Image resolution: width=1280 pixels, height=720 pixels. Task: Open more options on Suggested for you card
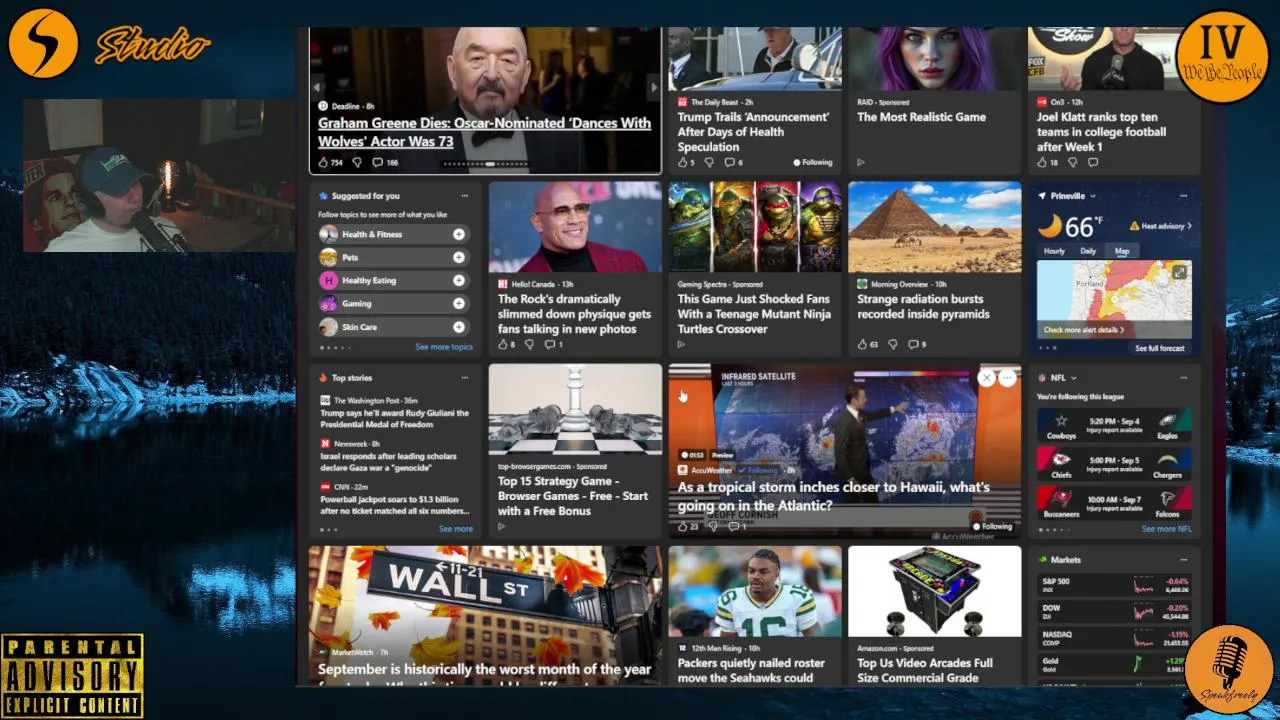tap(464, 196)
